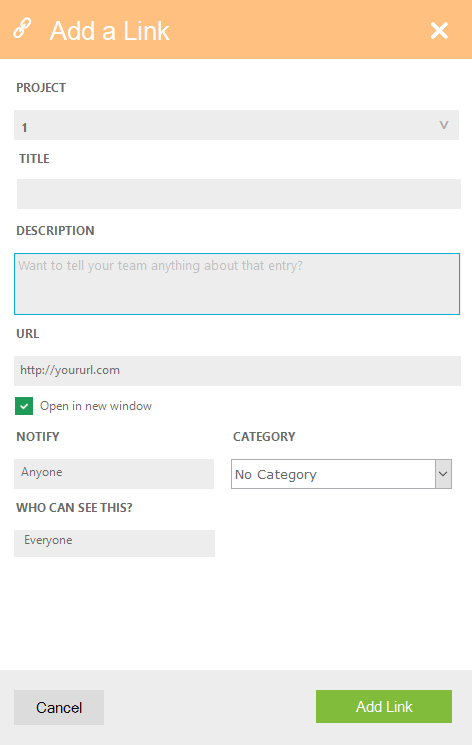Viewport: 472px width, 745px height.
Task: Click the Project dropdown chevron arrow
Action: (x=443, y=125)
